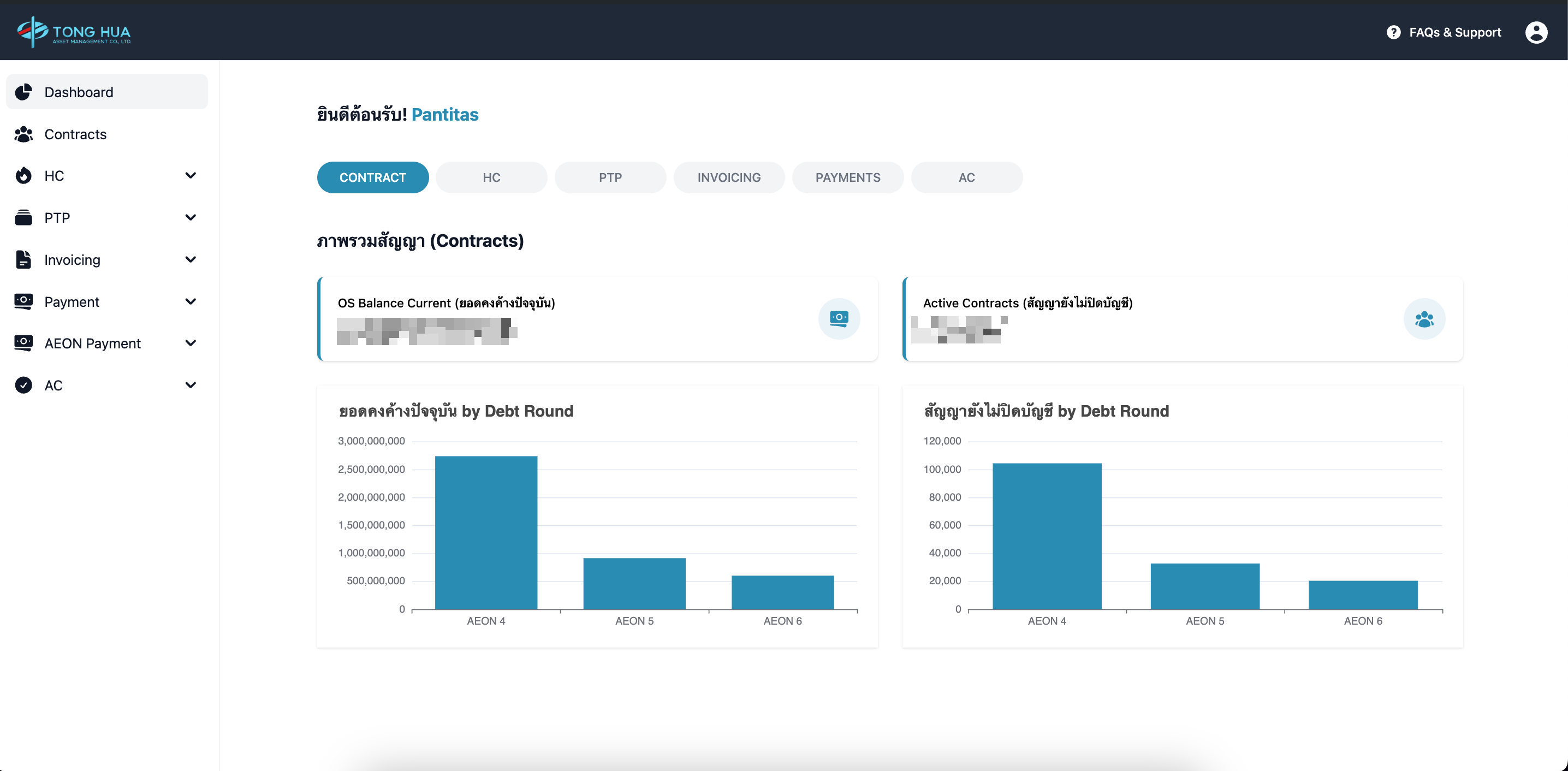Expand the Payment sidebar chevron
The width and height of the screenshot is (1568, 771).
tap(191, 301)
